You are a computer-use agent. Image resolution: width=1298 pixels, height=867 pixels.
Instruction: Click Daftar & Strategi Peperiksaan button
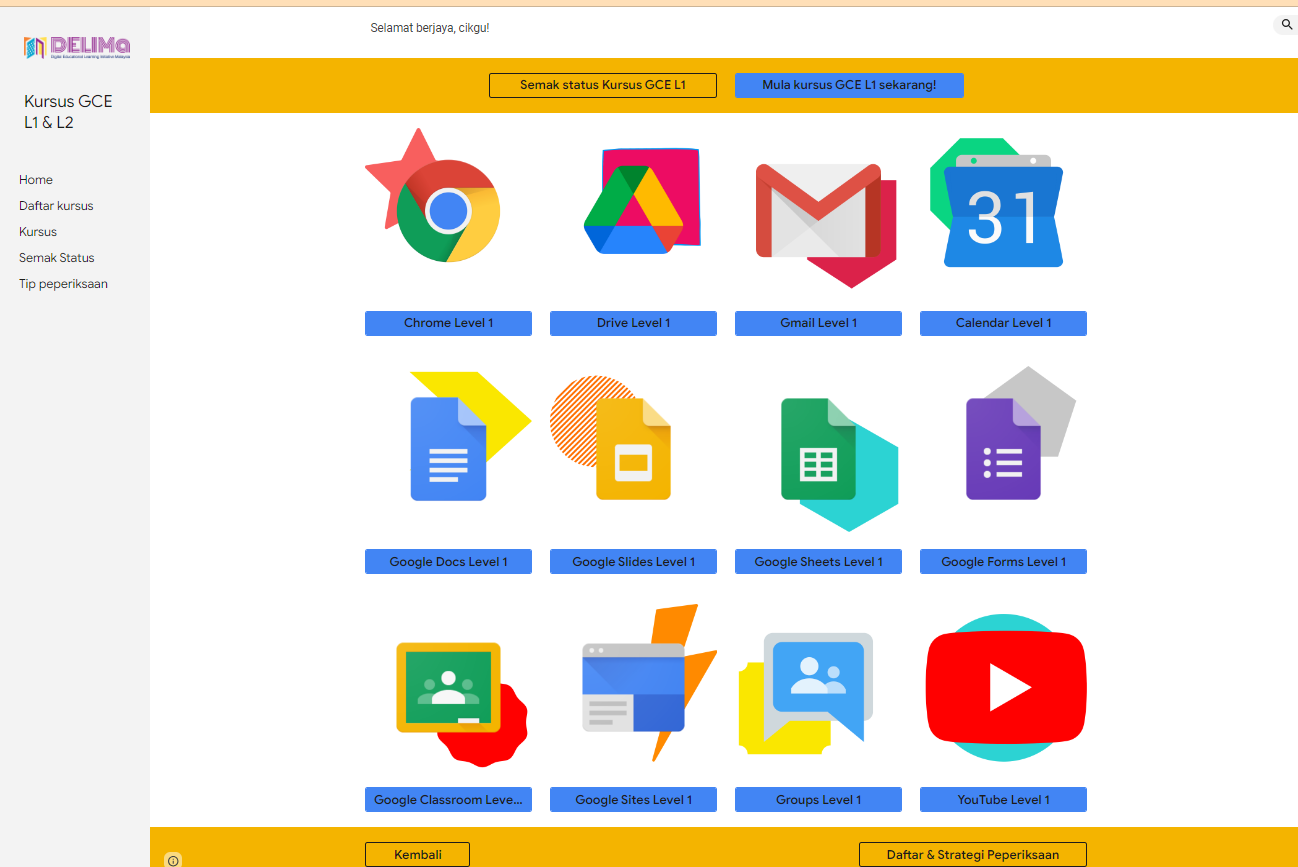coord(973,855)
